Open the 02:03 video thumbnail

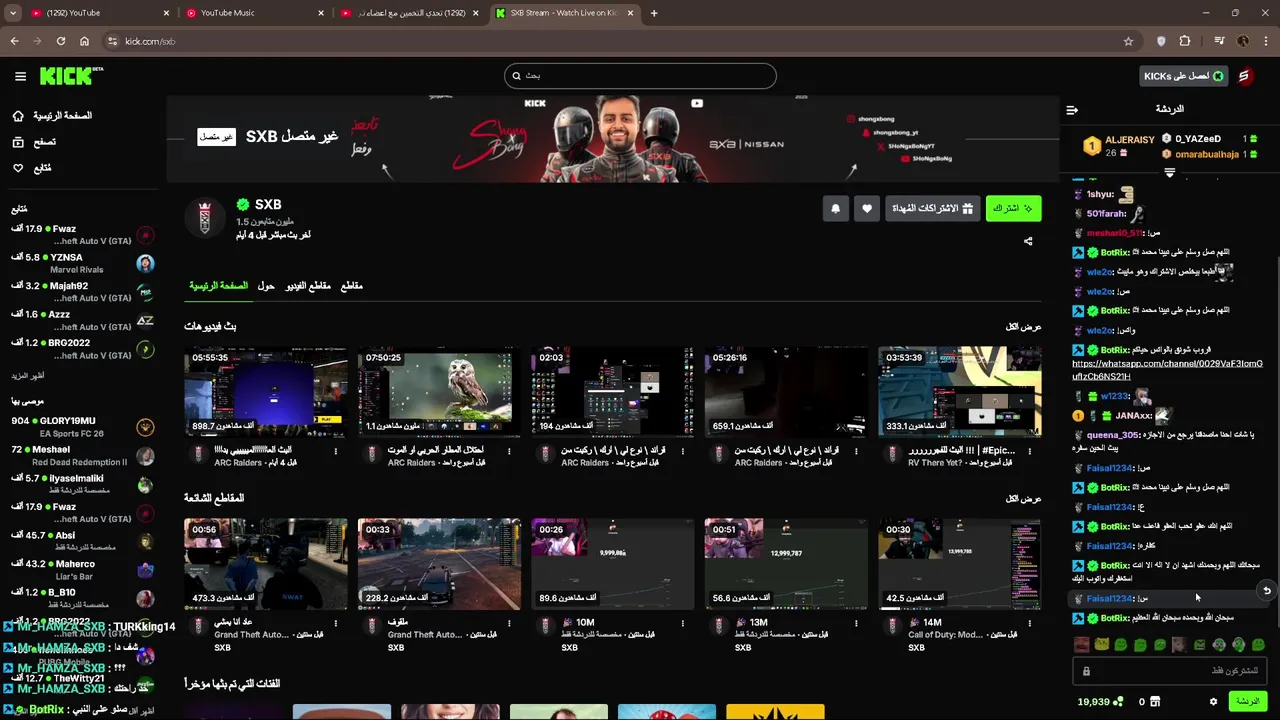coord(612,392)
